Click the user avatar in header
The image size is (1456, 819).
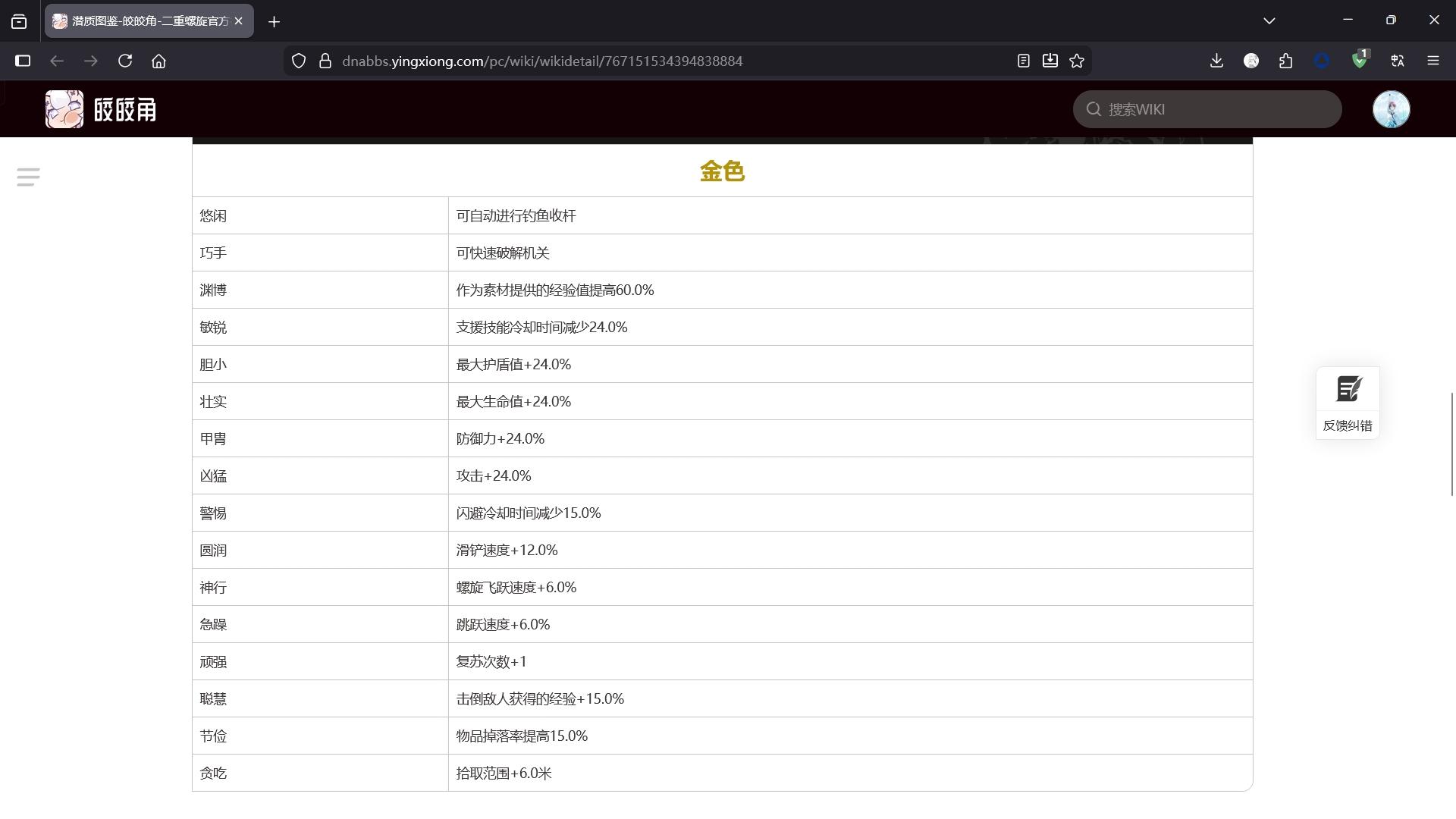pyautogui.click(x=1391, y=109)
